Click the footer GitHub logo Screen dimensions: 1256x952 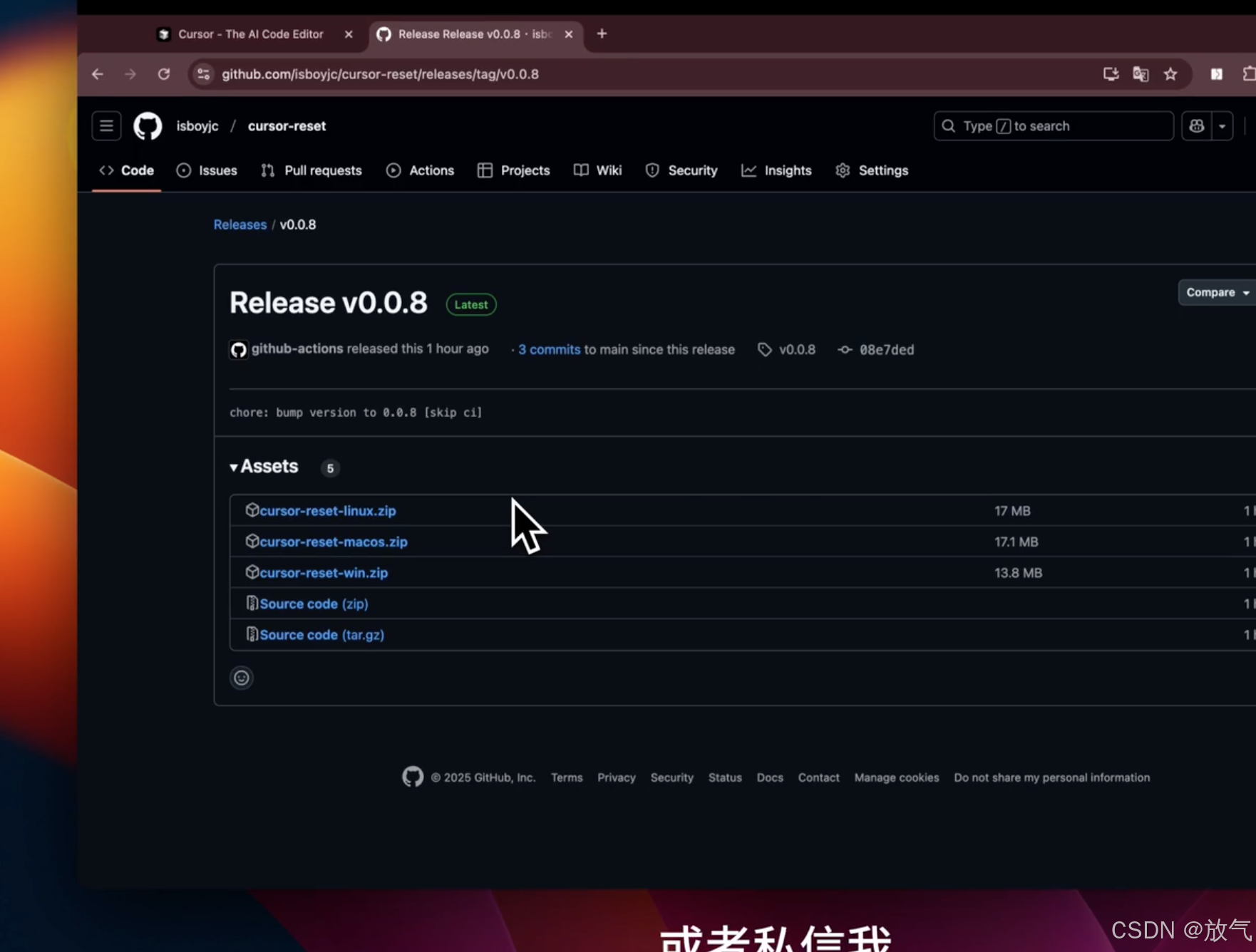point(413,777)
